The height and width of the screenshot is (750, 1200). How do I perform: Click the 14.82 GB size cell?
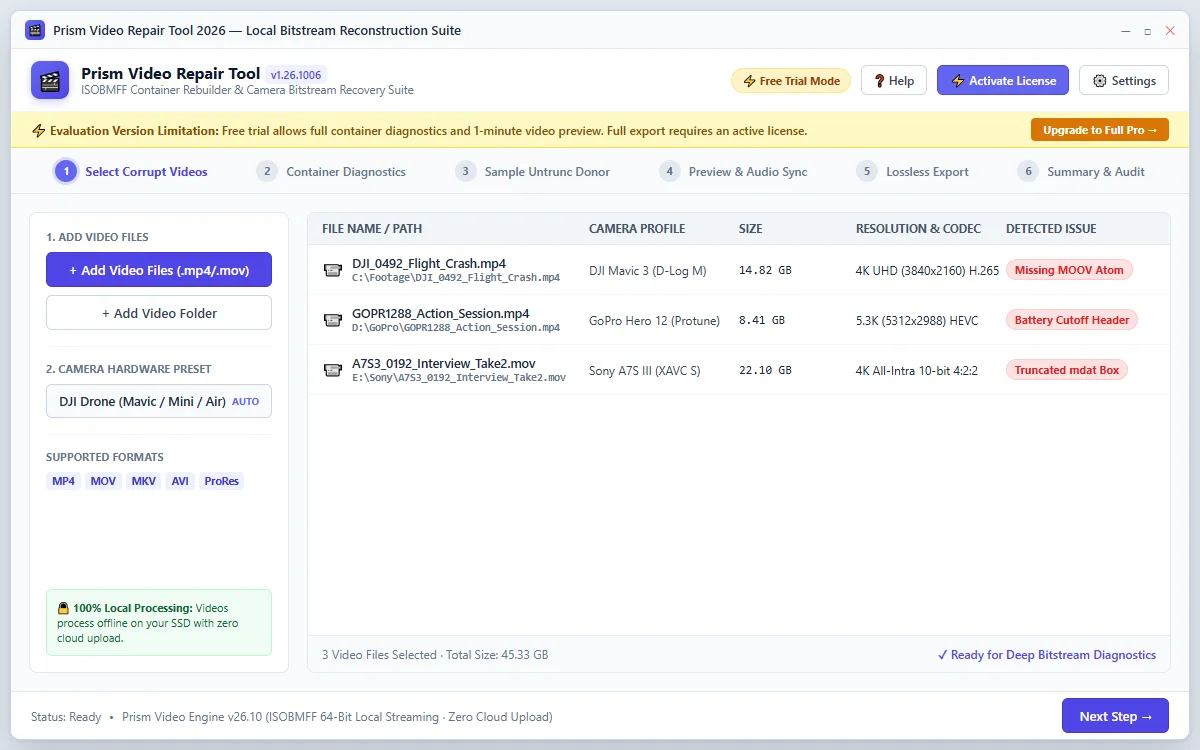tap(765, 270)
